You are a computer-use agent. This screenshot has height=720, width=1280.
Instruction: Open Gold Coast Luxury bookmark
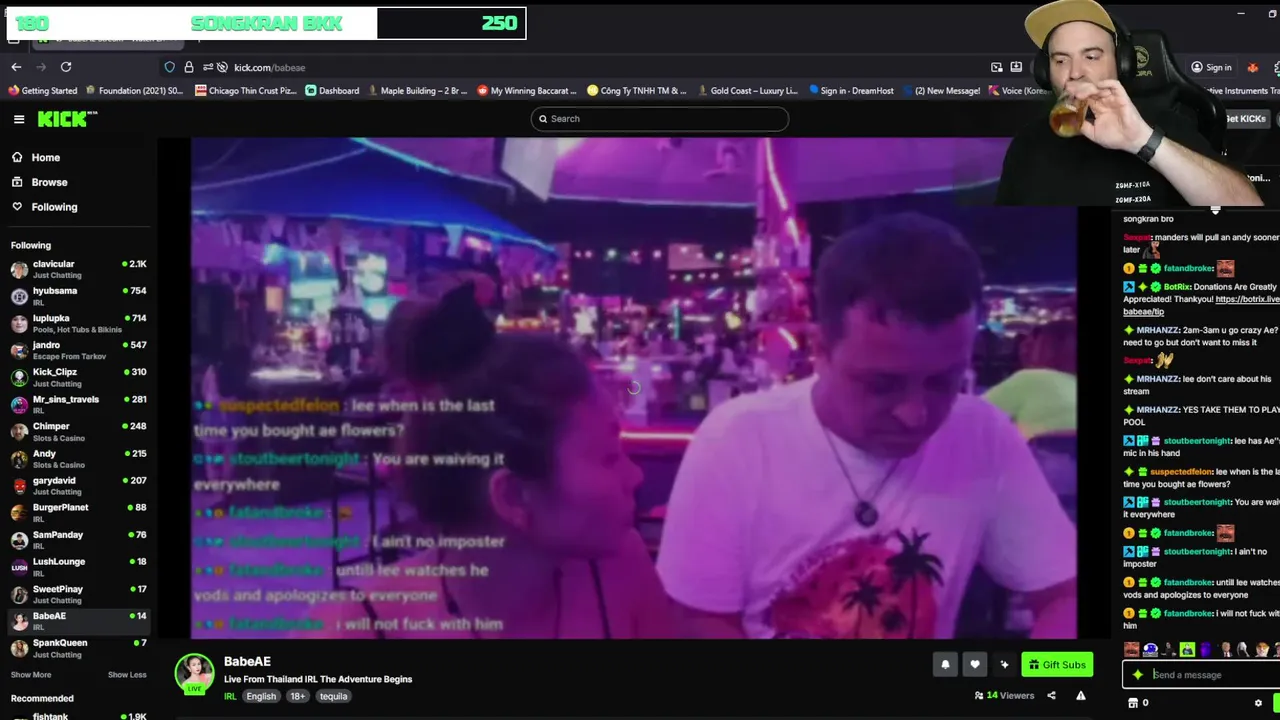pyautogui.click(x=746, y=91)
